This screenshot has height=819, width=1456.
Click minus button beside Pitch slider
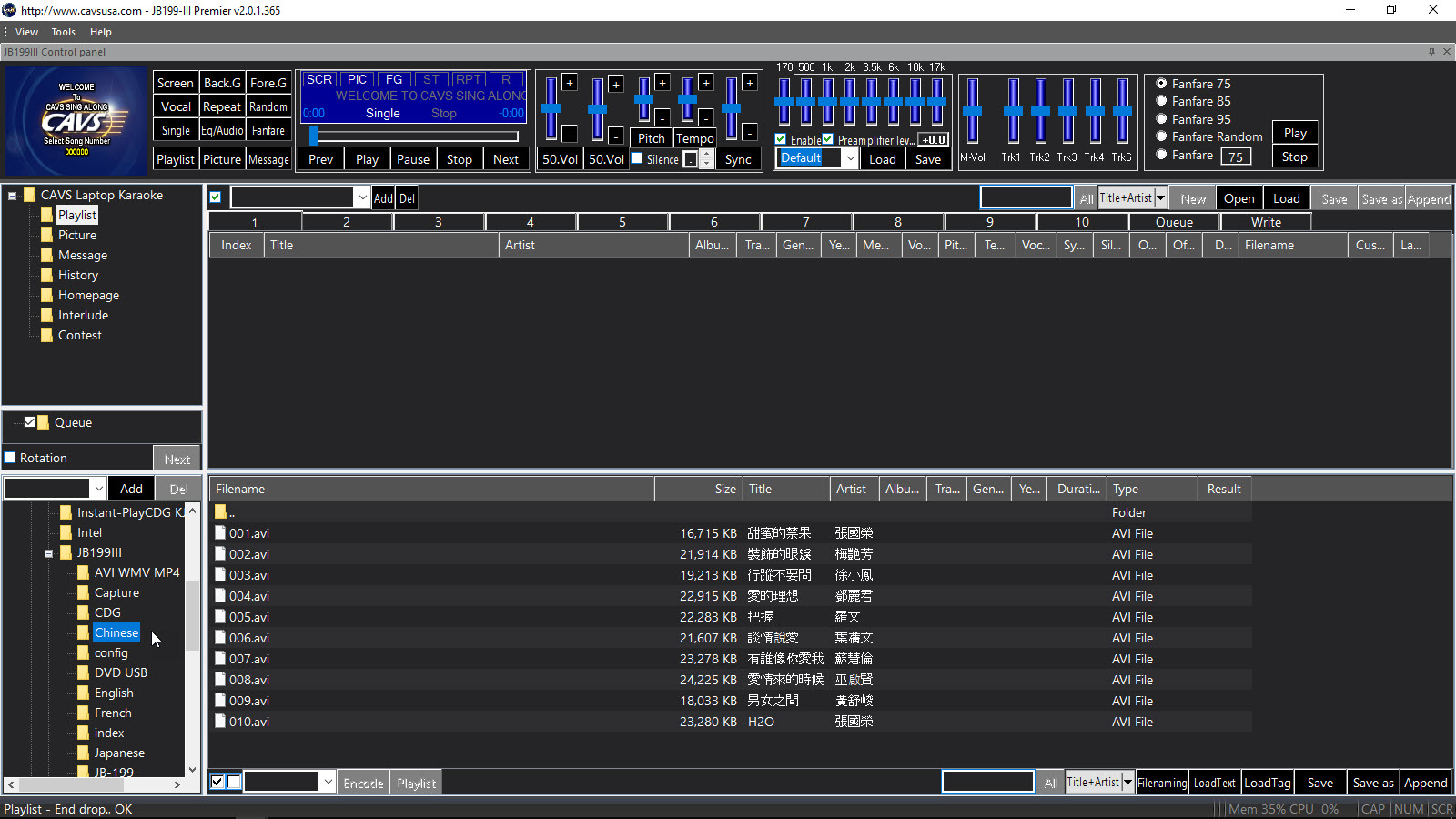tap(662, 117)
